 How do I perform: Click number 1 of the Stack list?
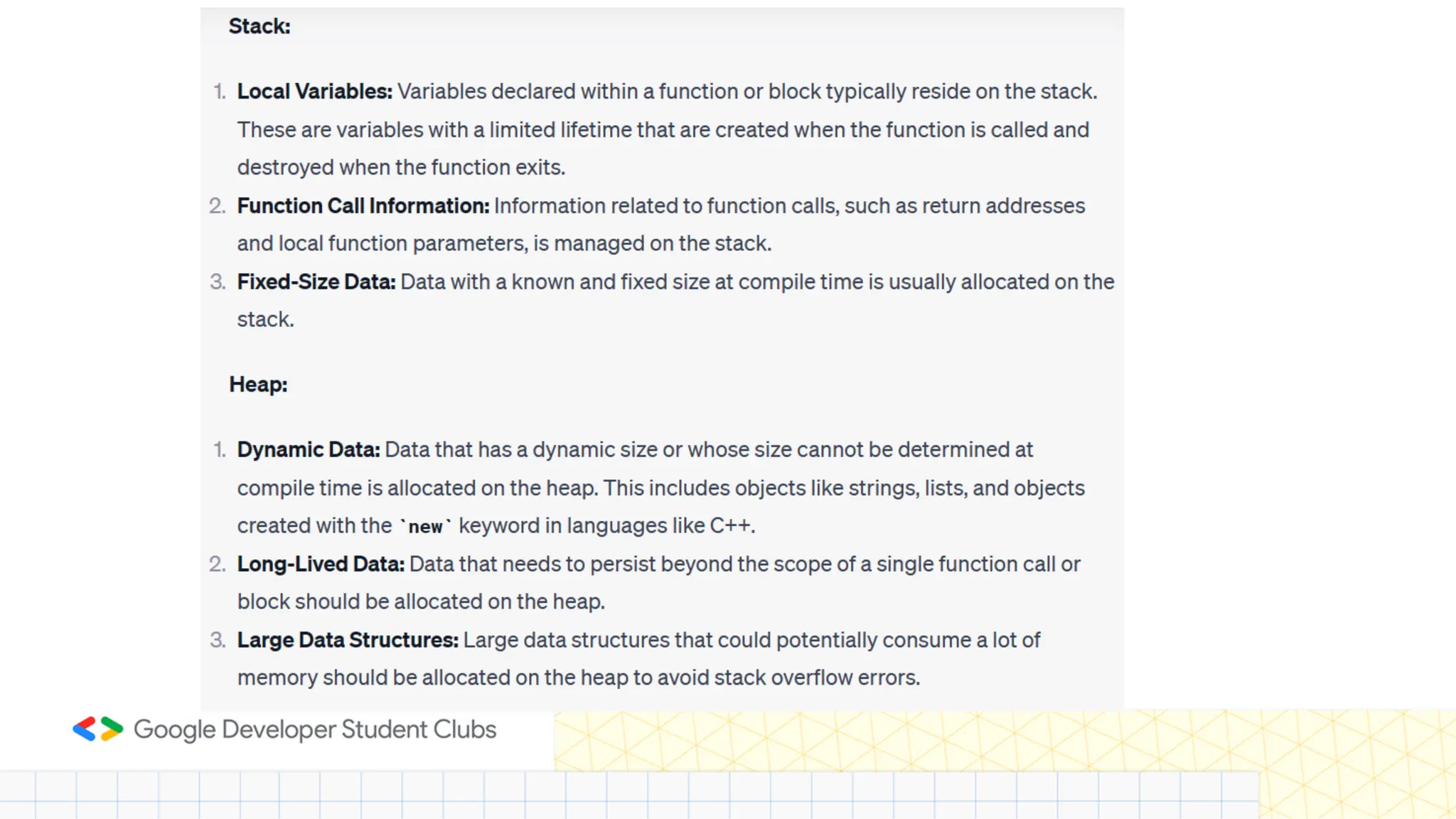click(220, 92)
